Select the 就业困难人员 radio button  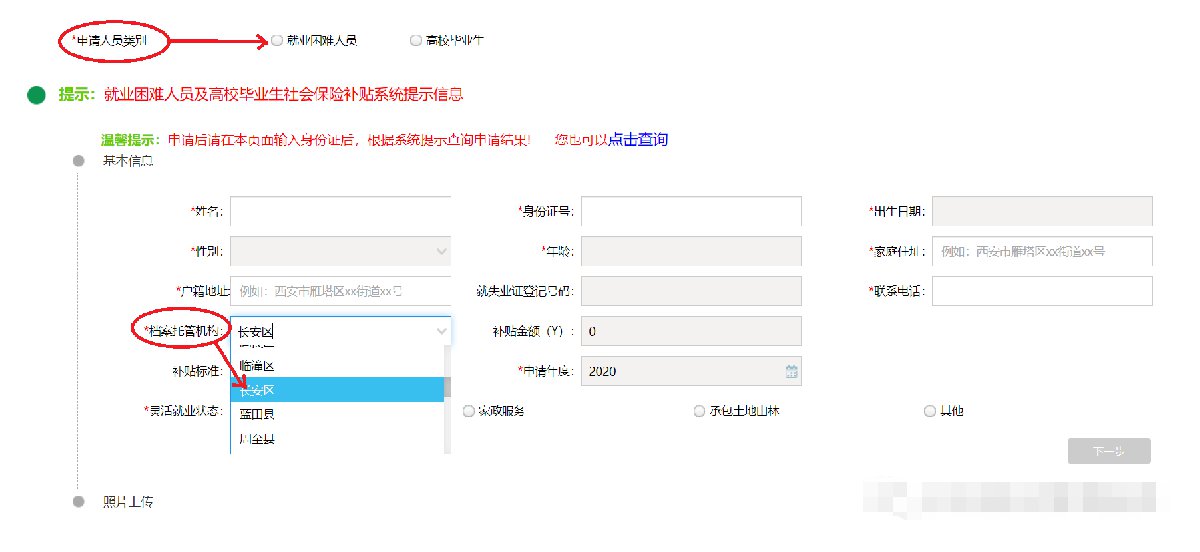click(x=277, y=41)
